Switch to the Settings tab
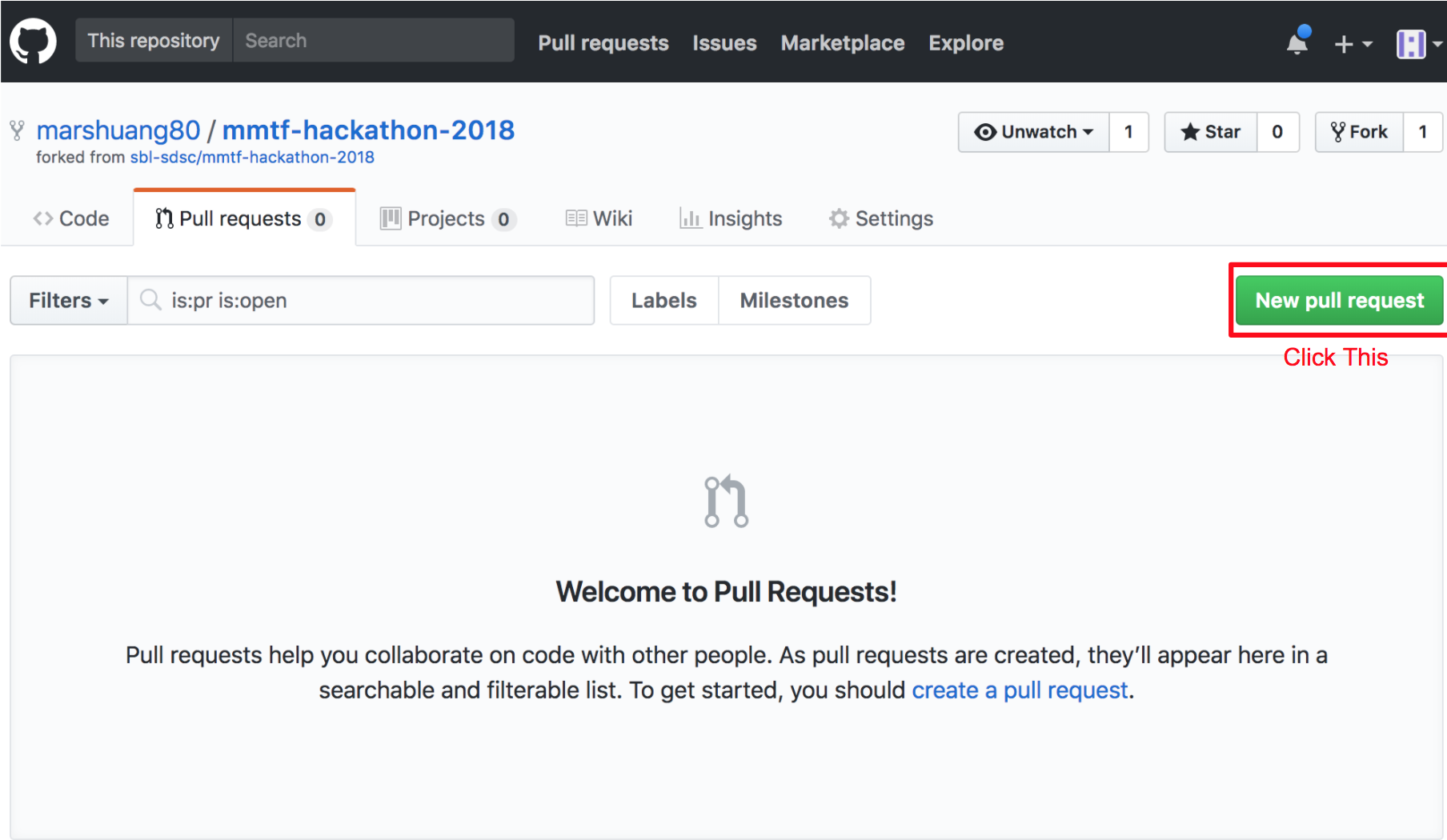The width and height of the screenshot is (1447, 840). click(x=880, y=218)
